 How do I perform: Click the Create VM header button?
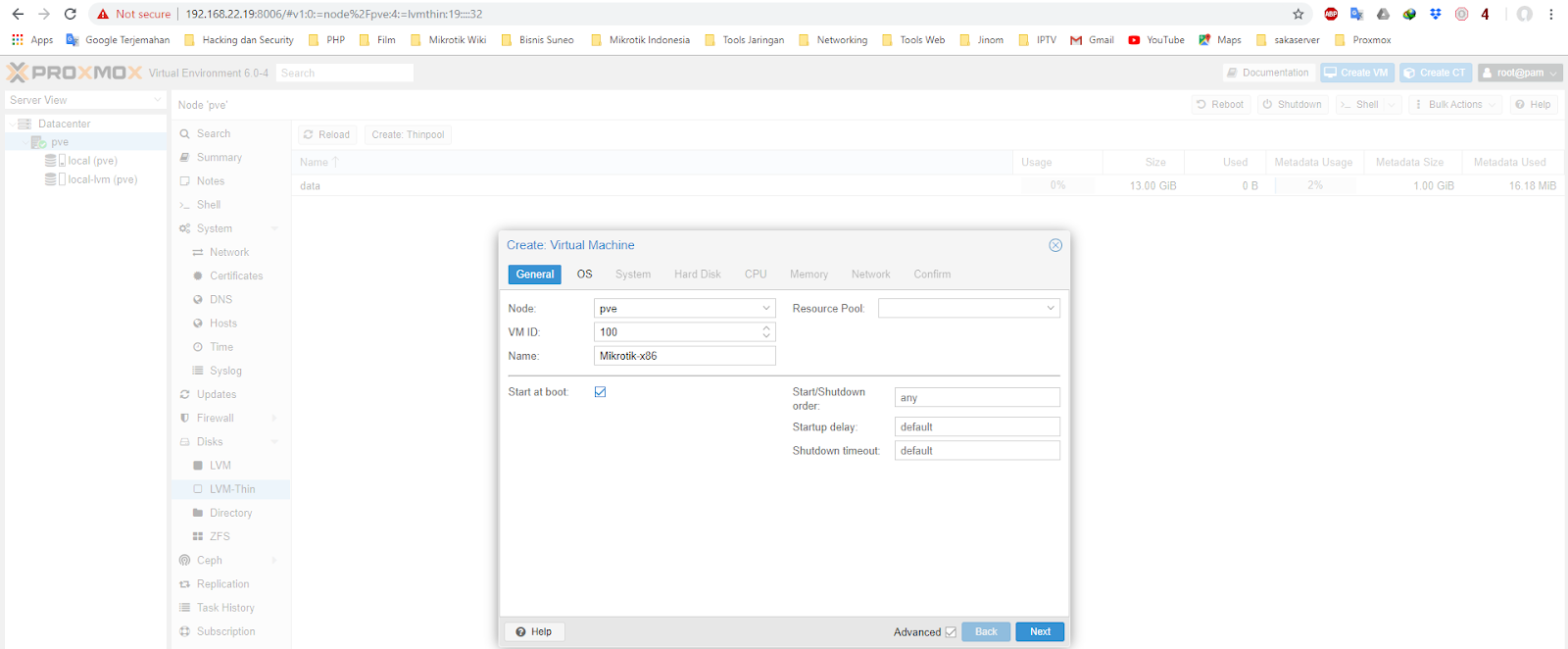tap(1356, 73)
